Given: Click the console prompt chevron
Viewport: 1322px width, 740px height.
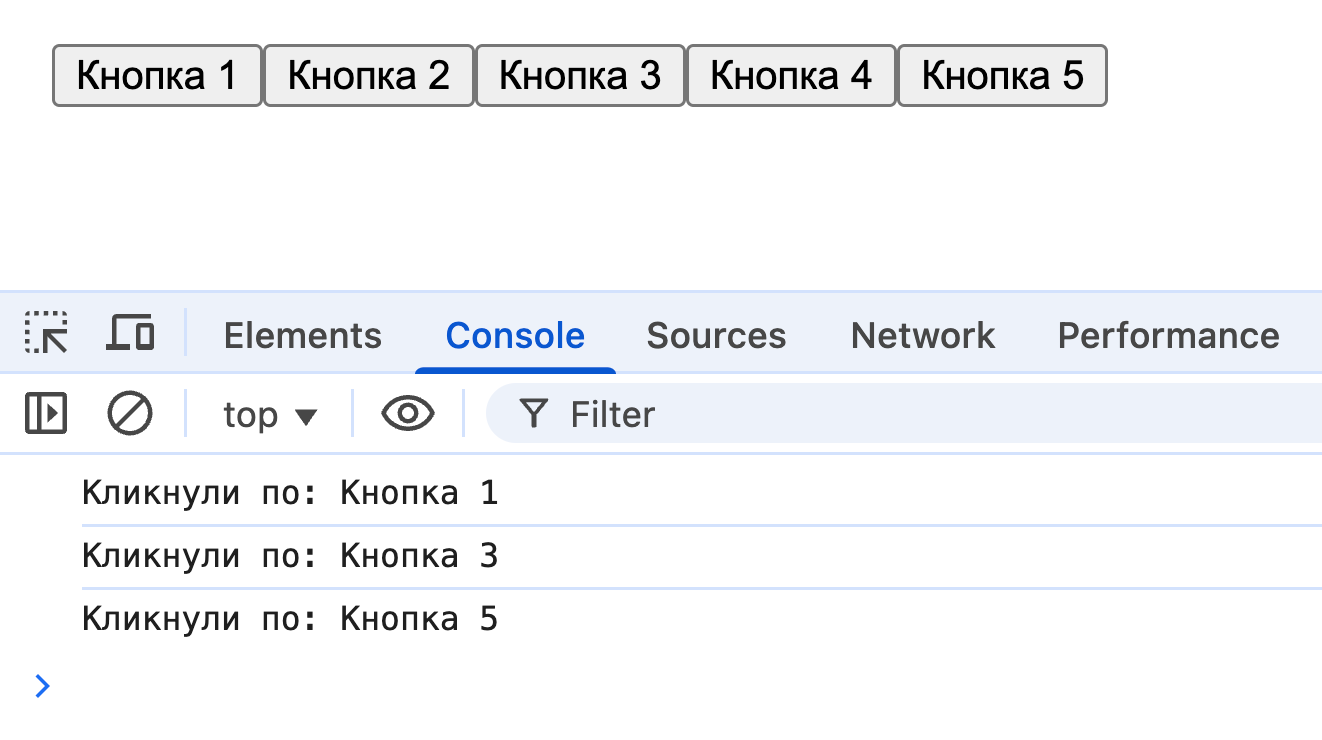Looking at the screenshot, I should pos(42,686).
